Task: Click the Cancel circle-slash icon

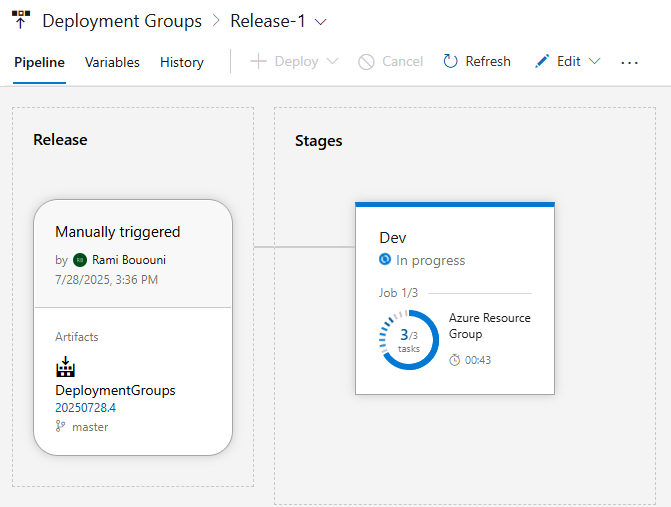Action: pos(367,62)
